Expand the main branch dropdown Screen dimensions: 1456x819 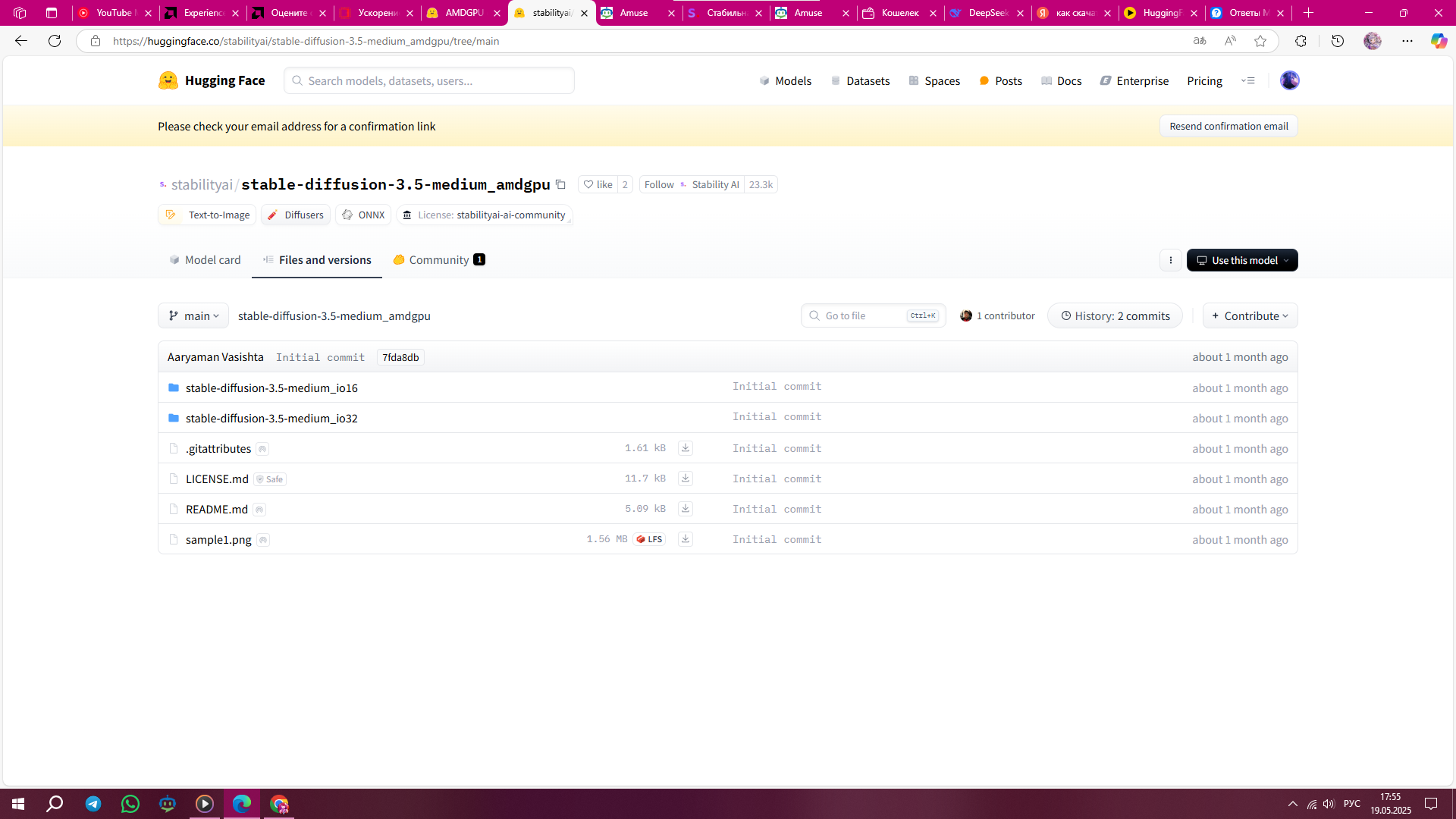pos(193,315)
